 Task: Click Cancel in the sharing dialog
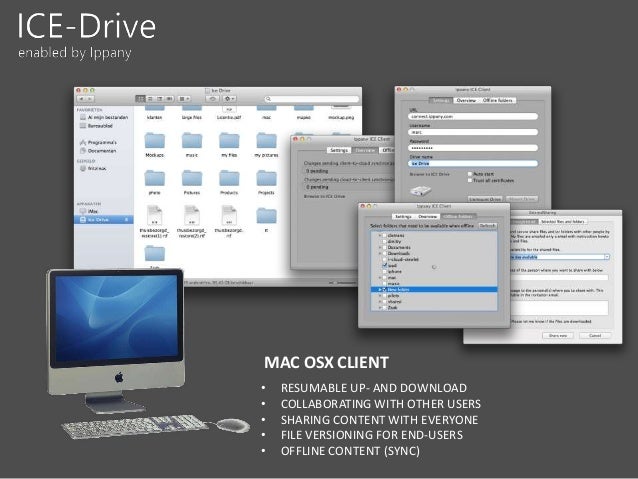coord(595,336)
